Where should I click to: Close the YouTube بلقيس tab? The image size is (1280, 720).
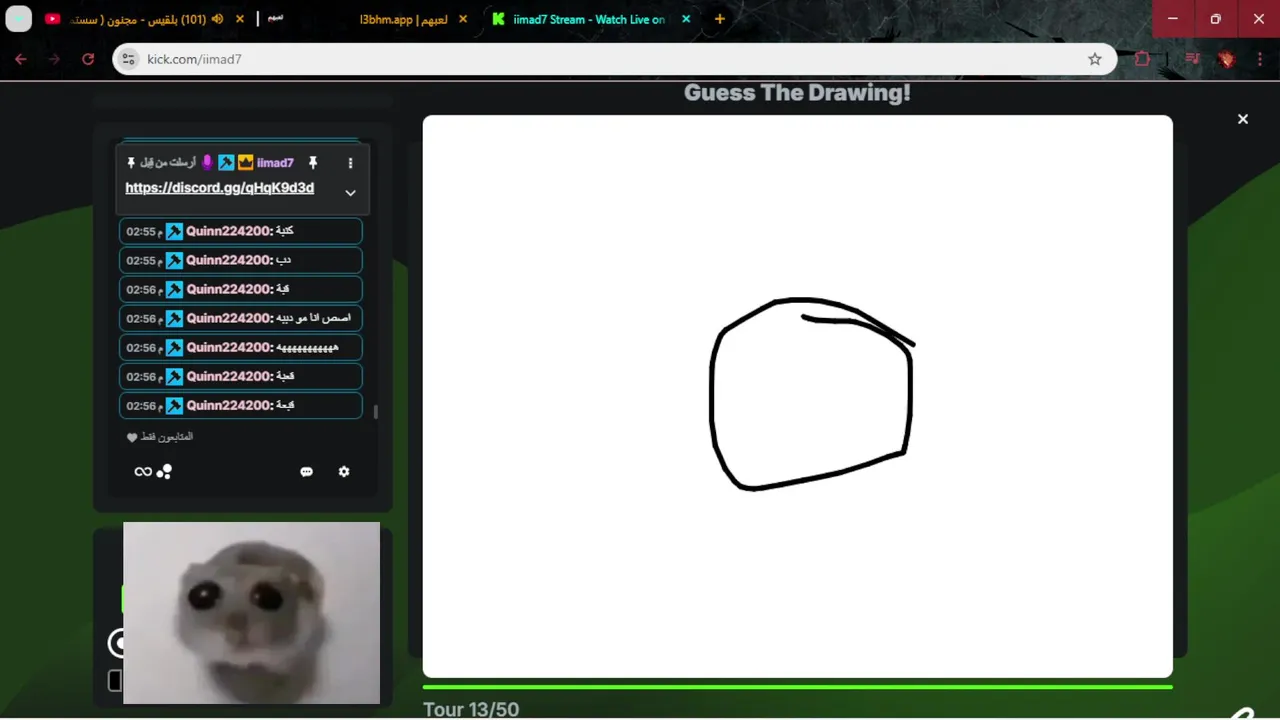pyautogui.click(x=240, y=19)
